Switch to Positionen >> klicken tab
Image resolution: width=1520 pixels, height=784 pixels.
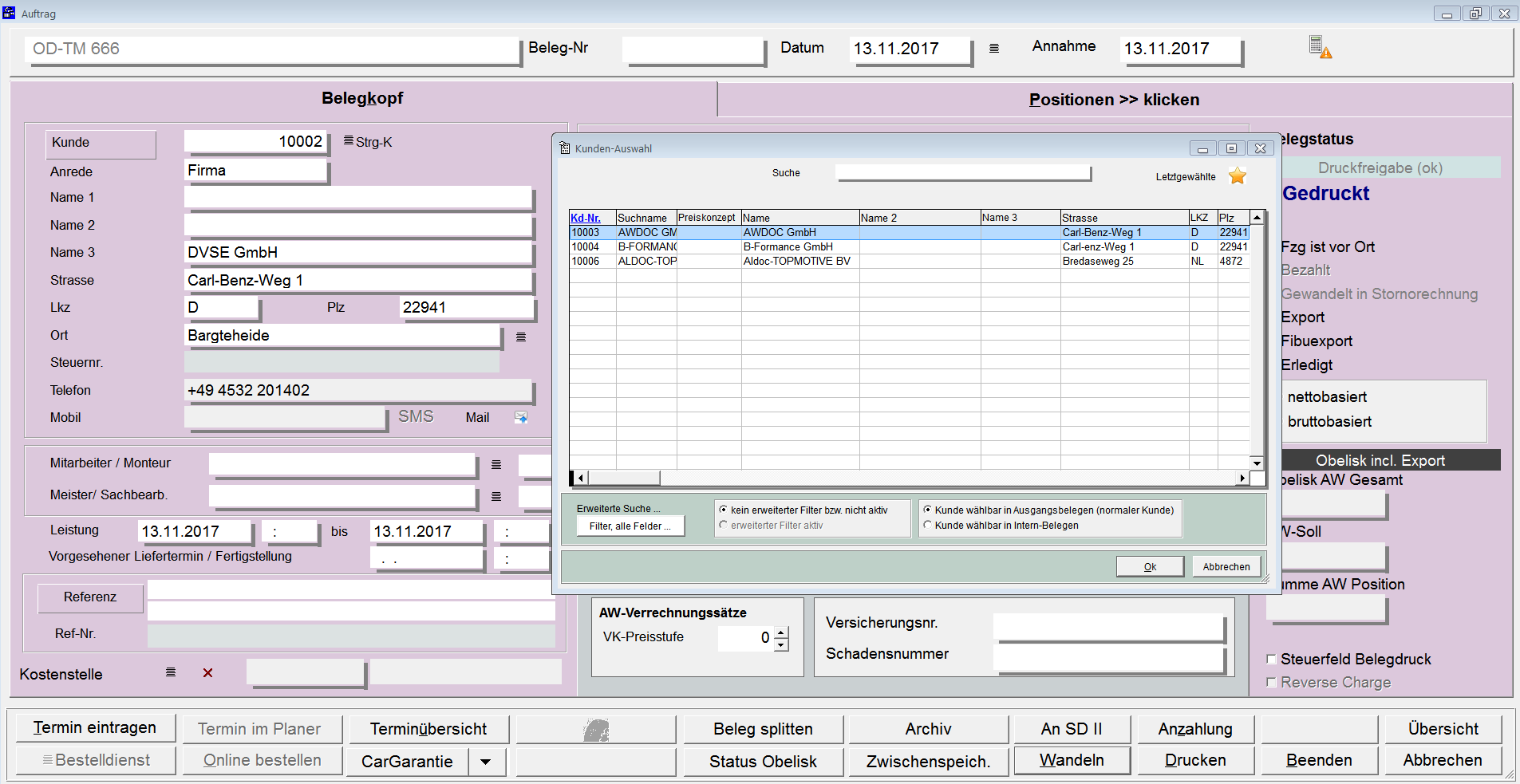pyautogui.click(x=1114, y=100)
